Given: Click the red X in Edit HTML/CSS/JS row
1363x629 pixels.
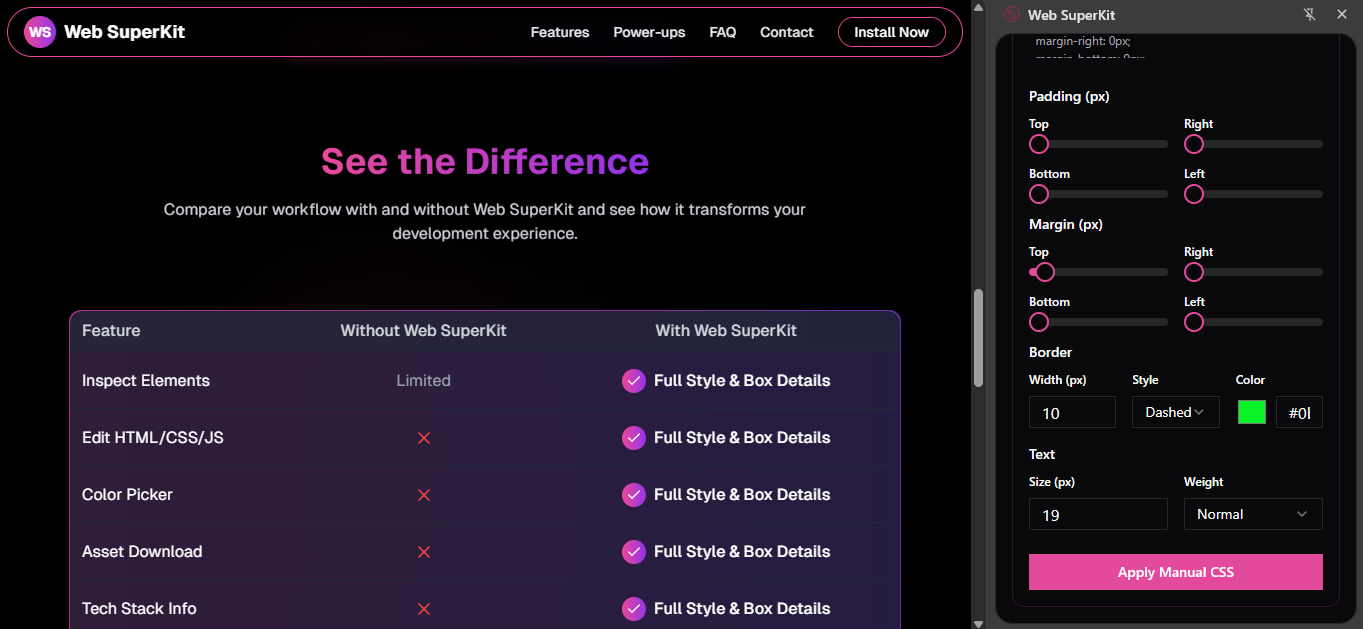Looking at the screenshot, I should click(423, 438).
